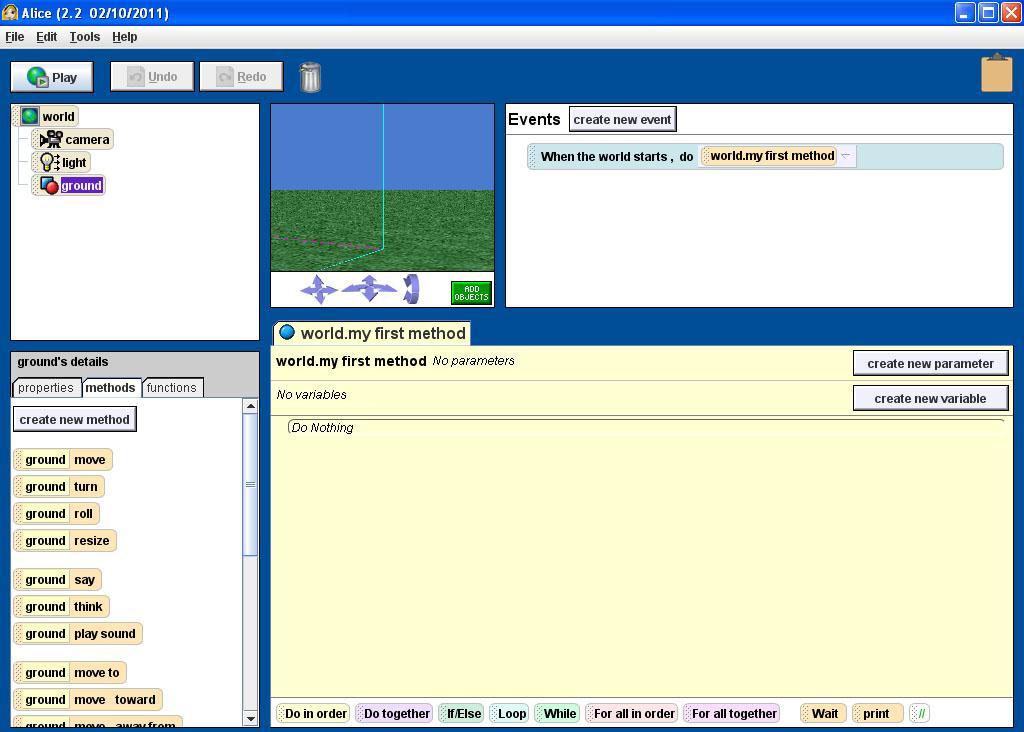1024x732 pixels.
Task: Click the camera move four-arrow control
Action: point(319,289)
